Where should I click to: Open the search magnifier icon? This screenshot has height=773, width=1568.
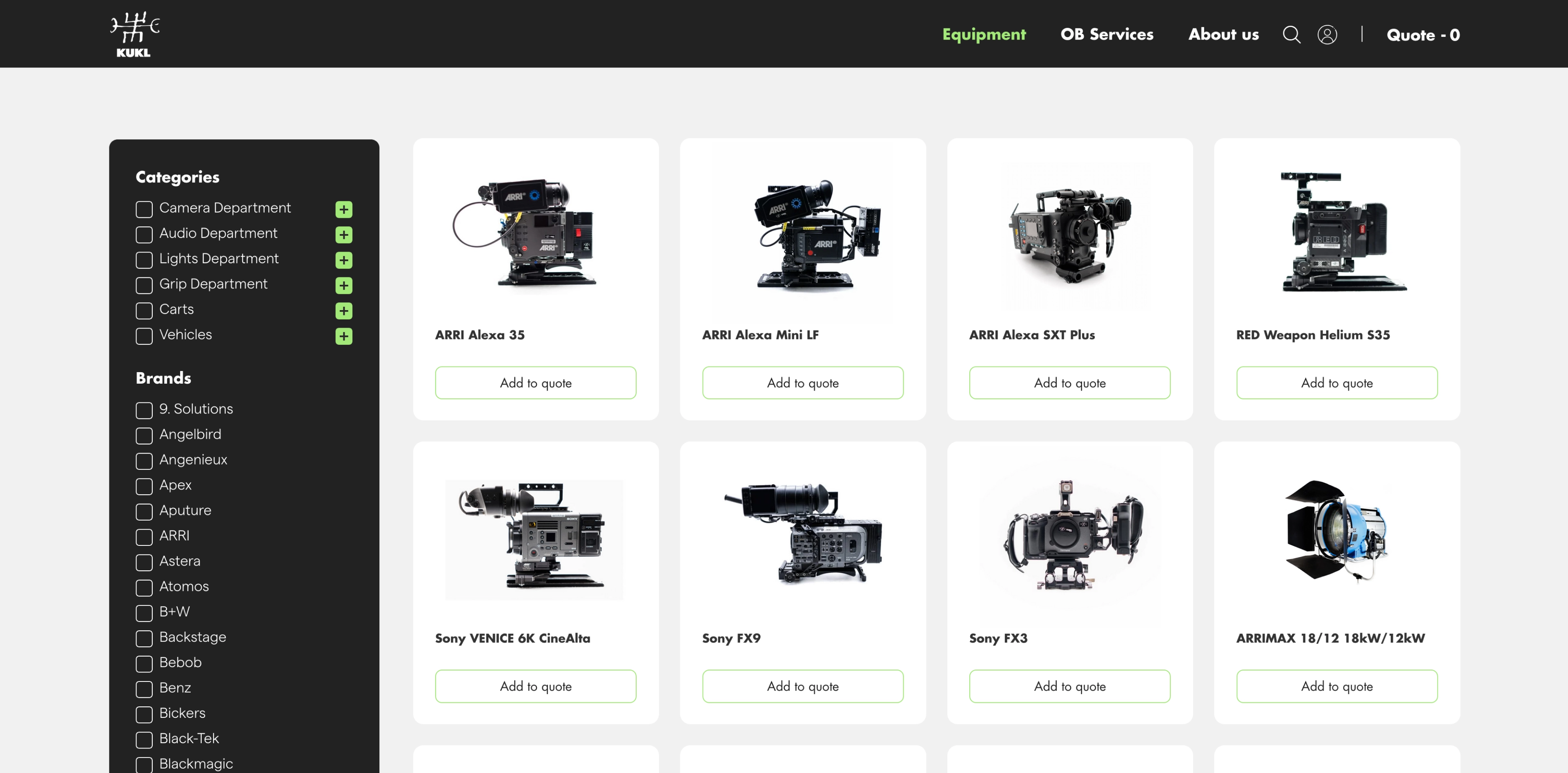(x=1291, y=35)
